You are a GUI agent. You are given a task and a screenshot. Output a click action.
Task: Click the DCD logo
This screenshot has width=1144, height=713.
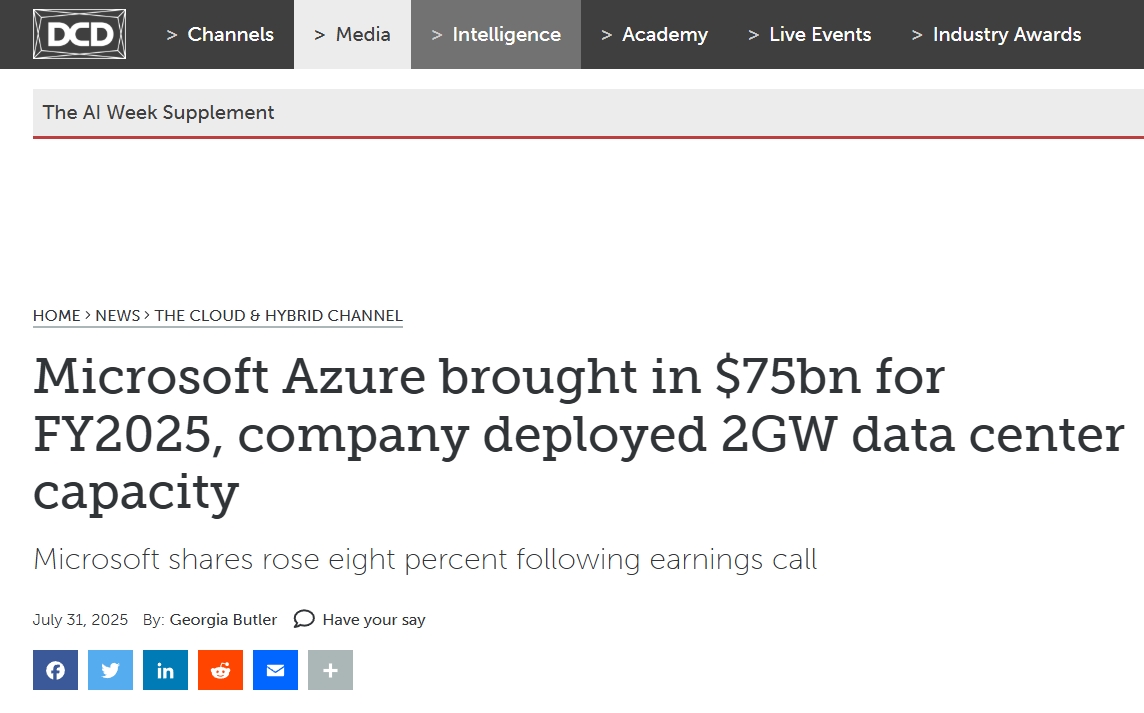click(x=80, y=34)
